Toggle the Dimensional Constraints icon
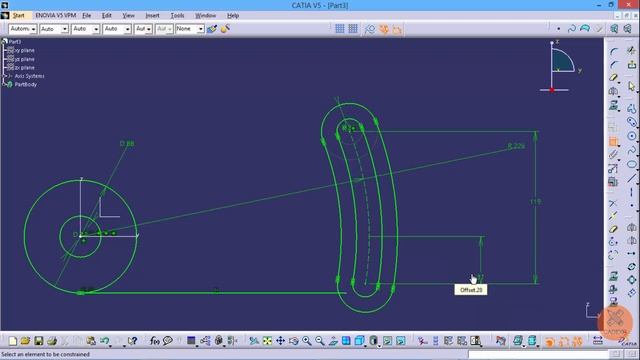Viewport: 640px width, 360px height. coord(397,29)
